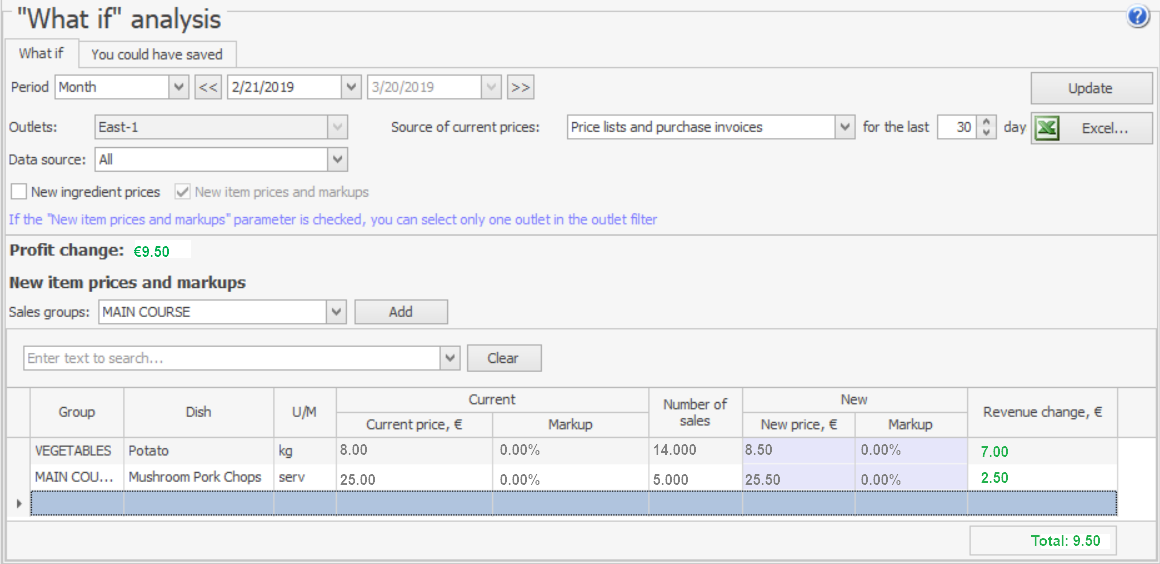Select the What if tab

click(x=41, y=54)
